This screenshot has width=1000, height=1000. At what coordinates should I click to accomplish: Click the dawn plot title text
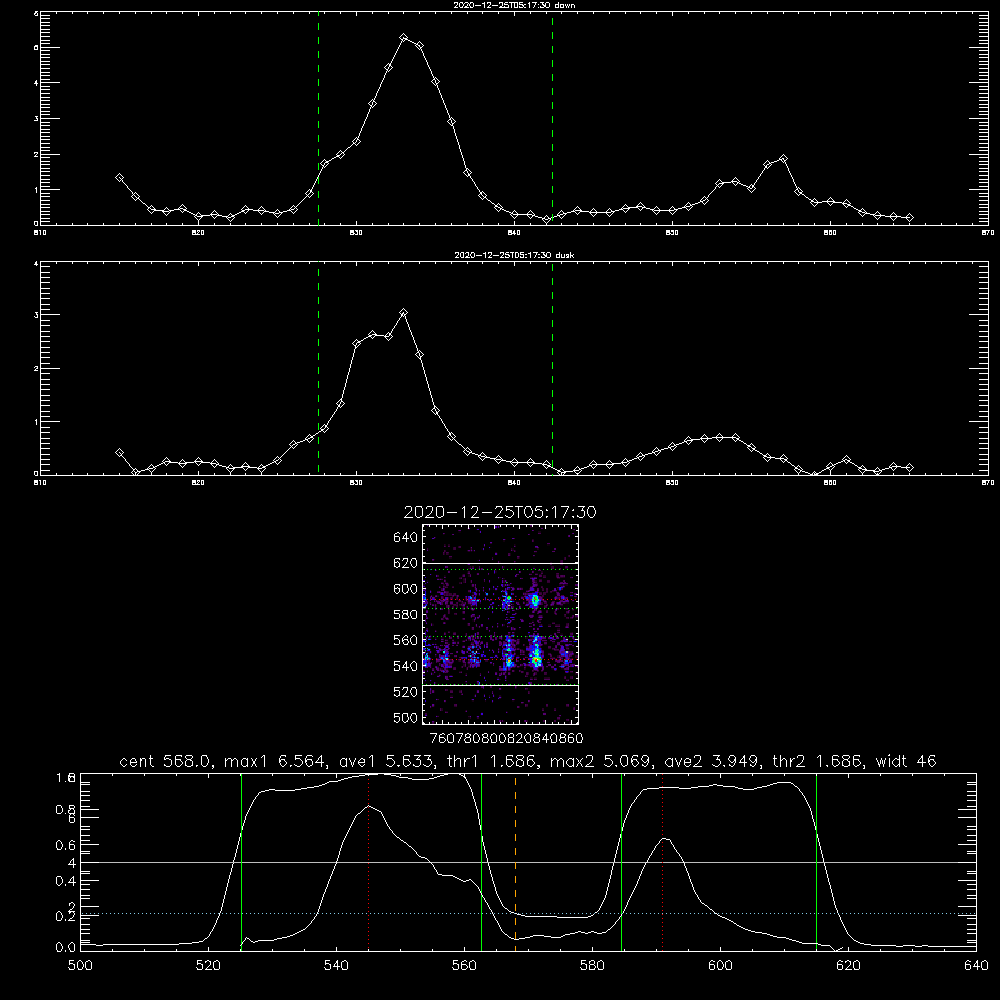click(x=514, y=4)
